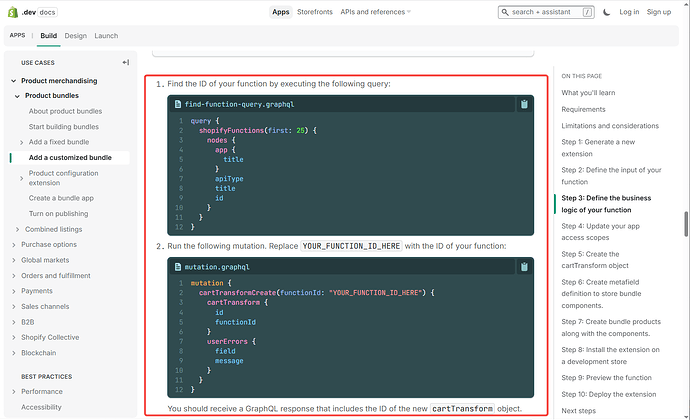
Task: Copy the find-function-query.graphql code
Action: pos(524,104)
